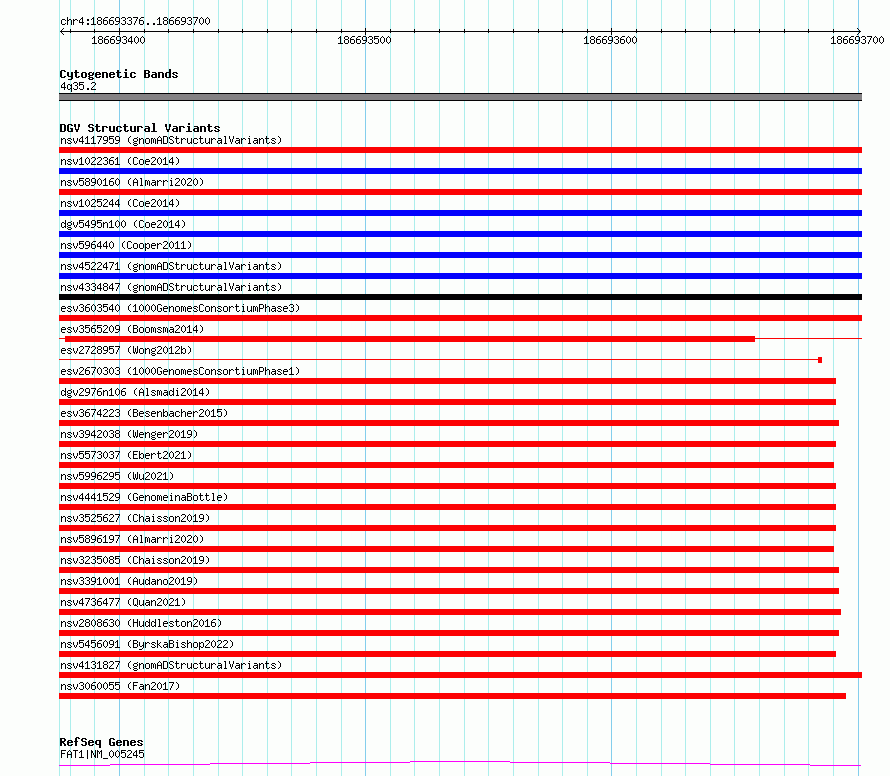The height and width of the screenshot is (776, 890).
Task: Open nsv4334847 gnomAD variant label
Action: 171,287
